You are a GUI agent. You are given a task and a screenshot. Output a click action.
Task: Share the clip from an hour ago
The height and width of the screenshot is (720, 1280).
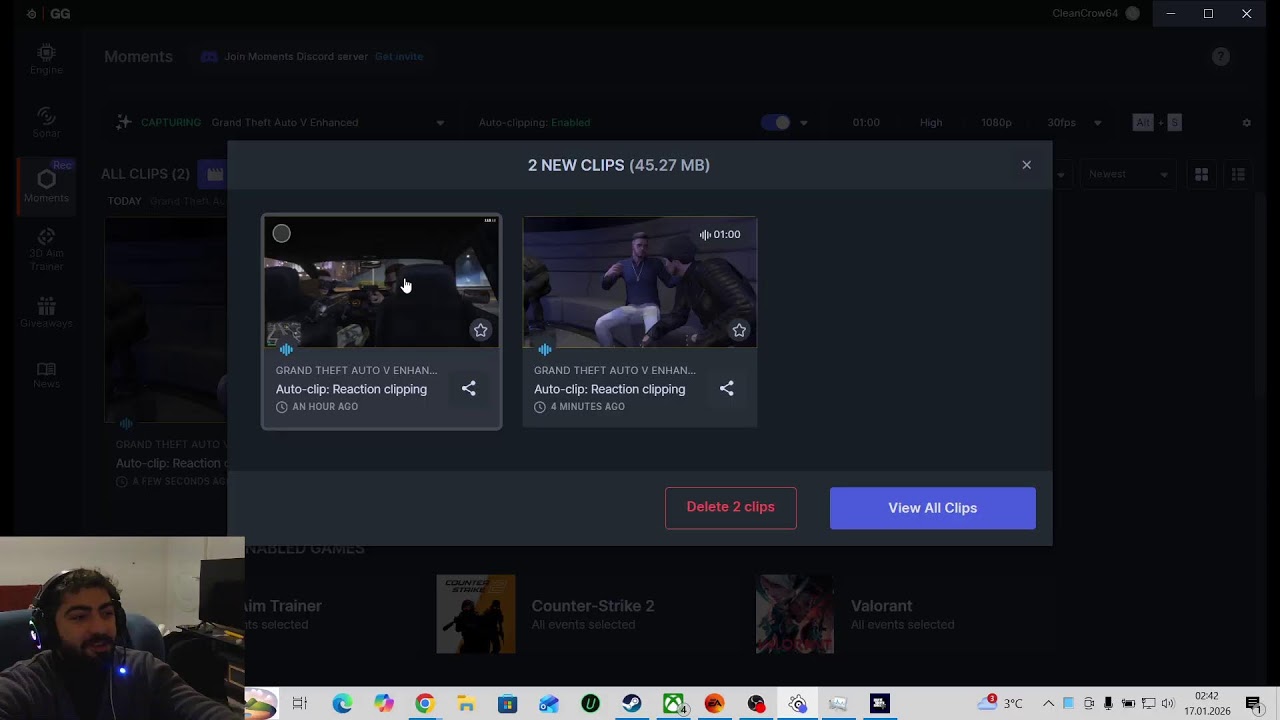pyautogui.click(x=469, y=388)
